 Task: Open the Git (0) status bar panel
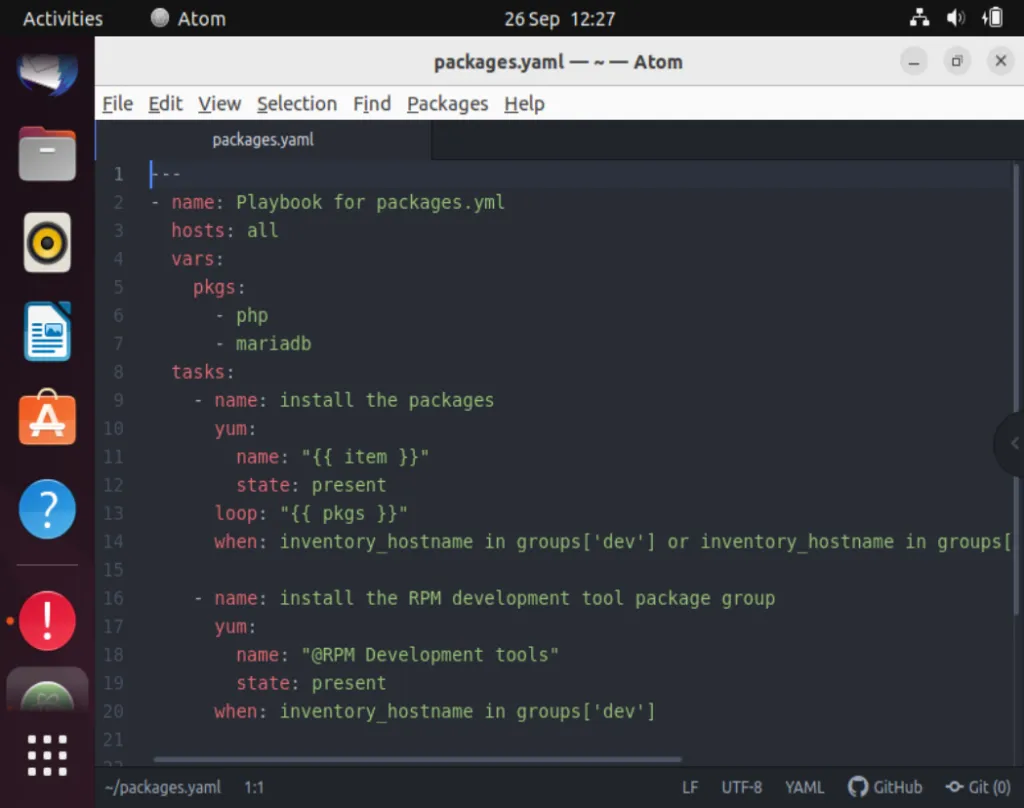pos(978,787)
